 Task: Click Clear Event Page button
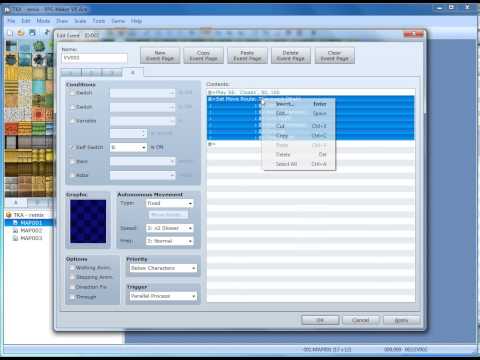click(334, 56)
